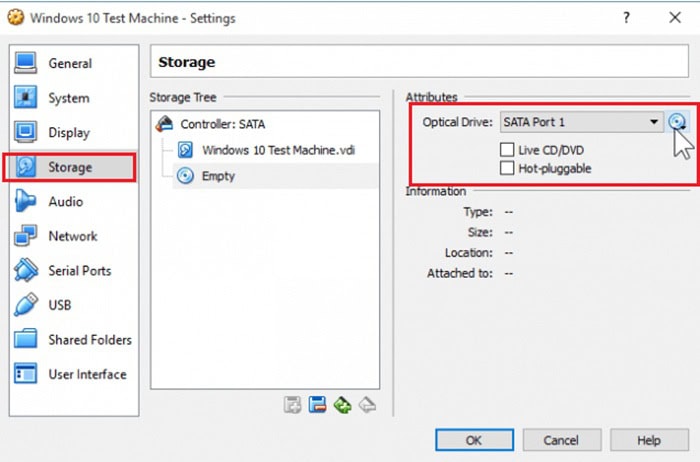The height and width of the screenshot is (462, 700).
Task: Open Display settings in sidebar
Action: tap(68, 133)
